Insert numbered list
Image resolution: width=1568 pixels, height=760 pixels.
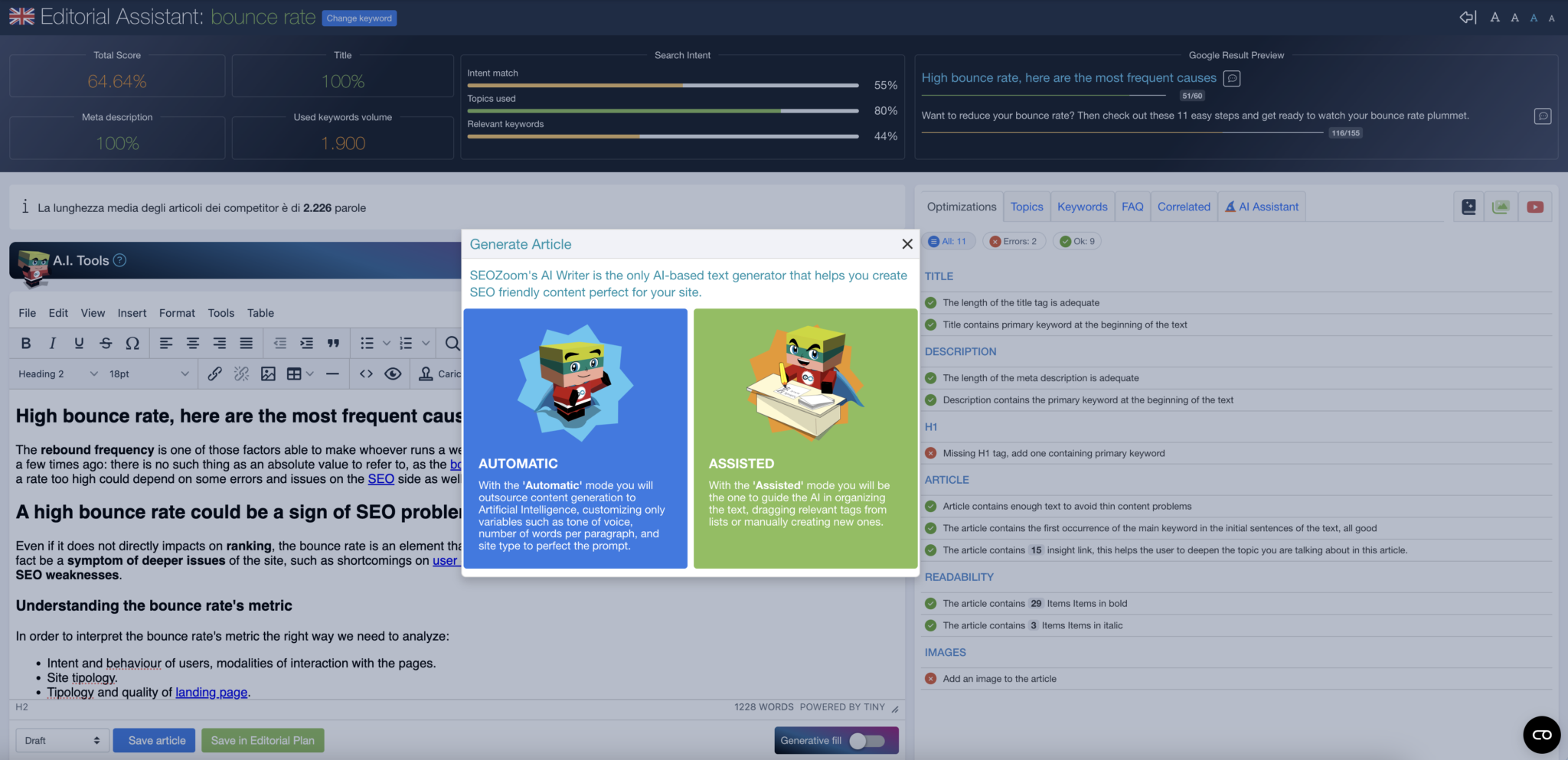coord(407,343)
